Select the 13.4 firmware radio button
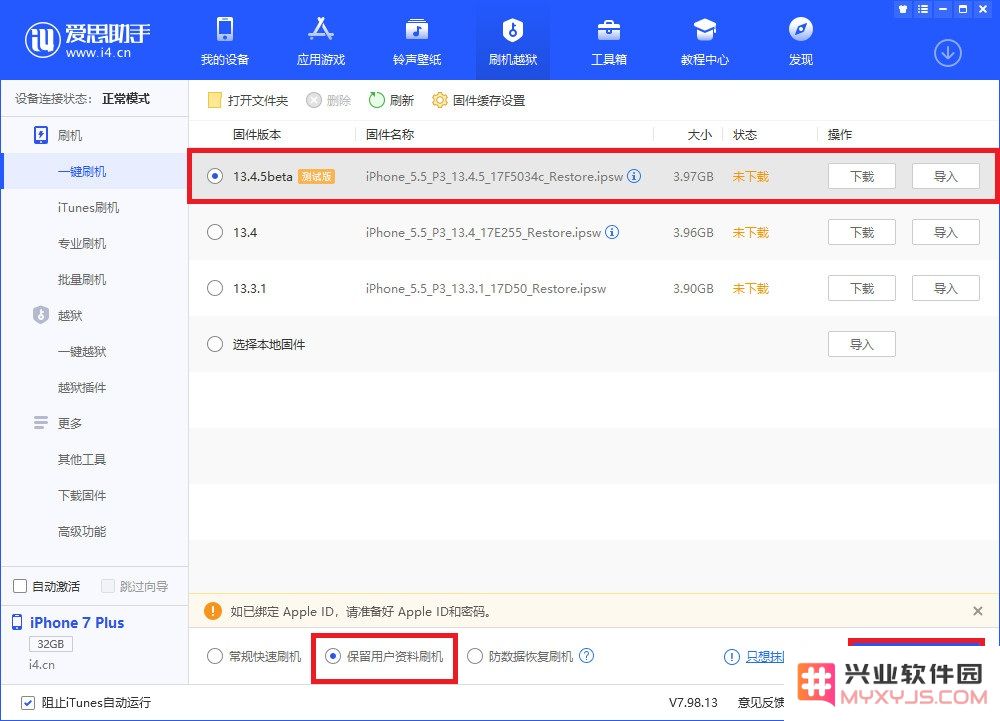 (215, 232)
